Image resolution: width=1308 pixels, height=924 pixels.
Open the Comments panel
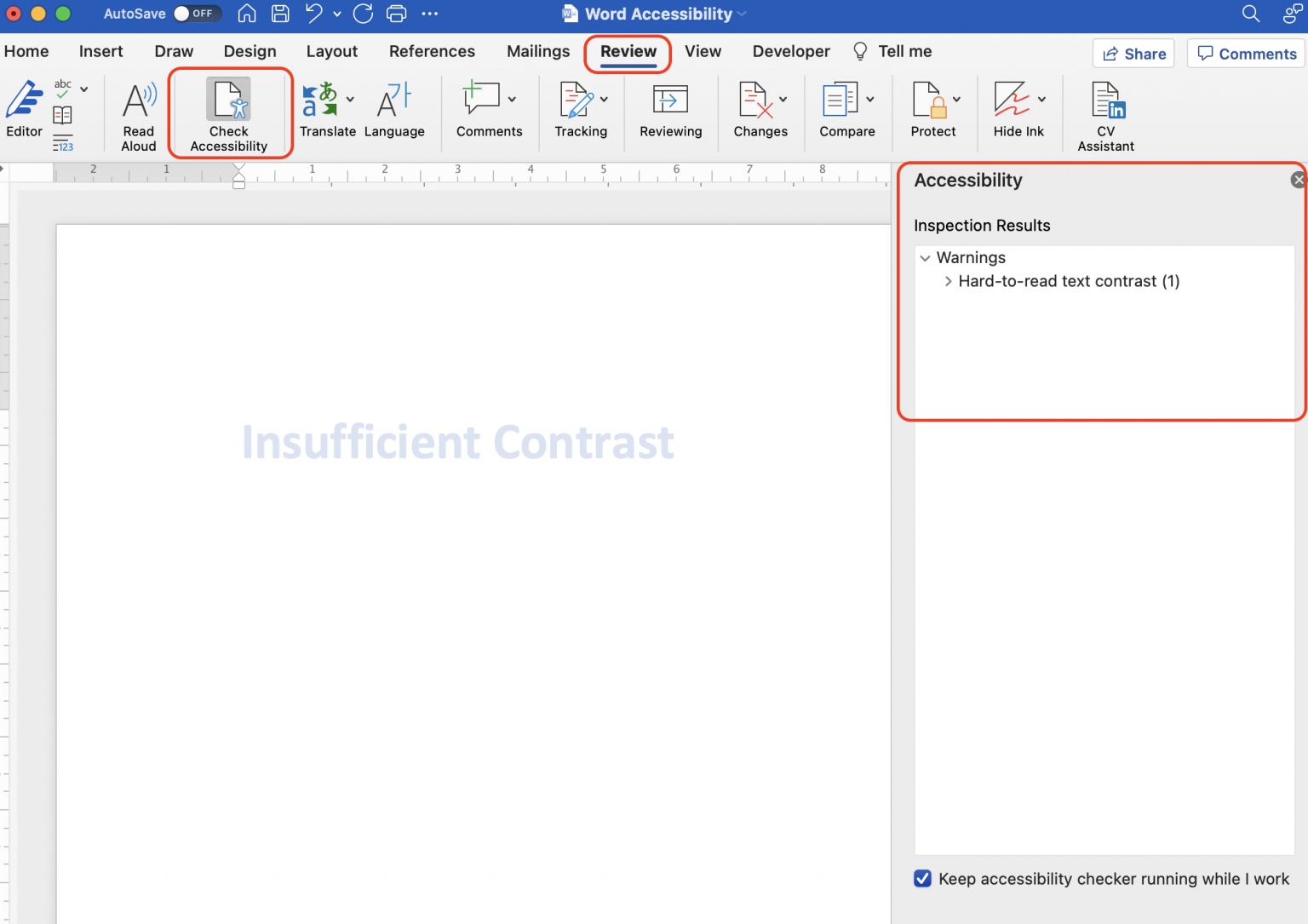point(1245,53)
